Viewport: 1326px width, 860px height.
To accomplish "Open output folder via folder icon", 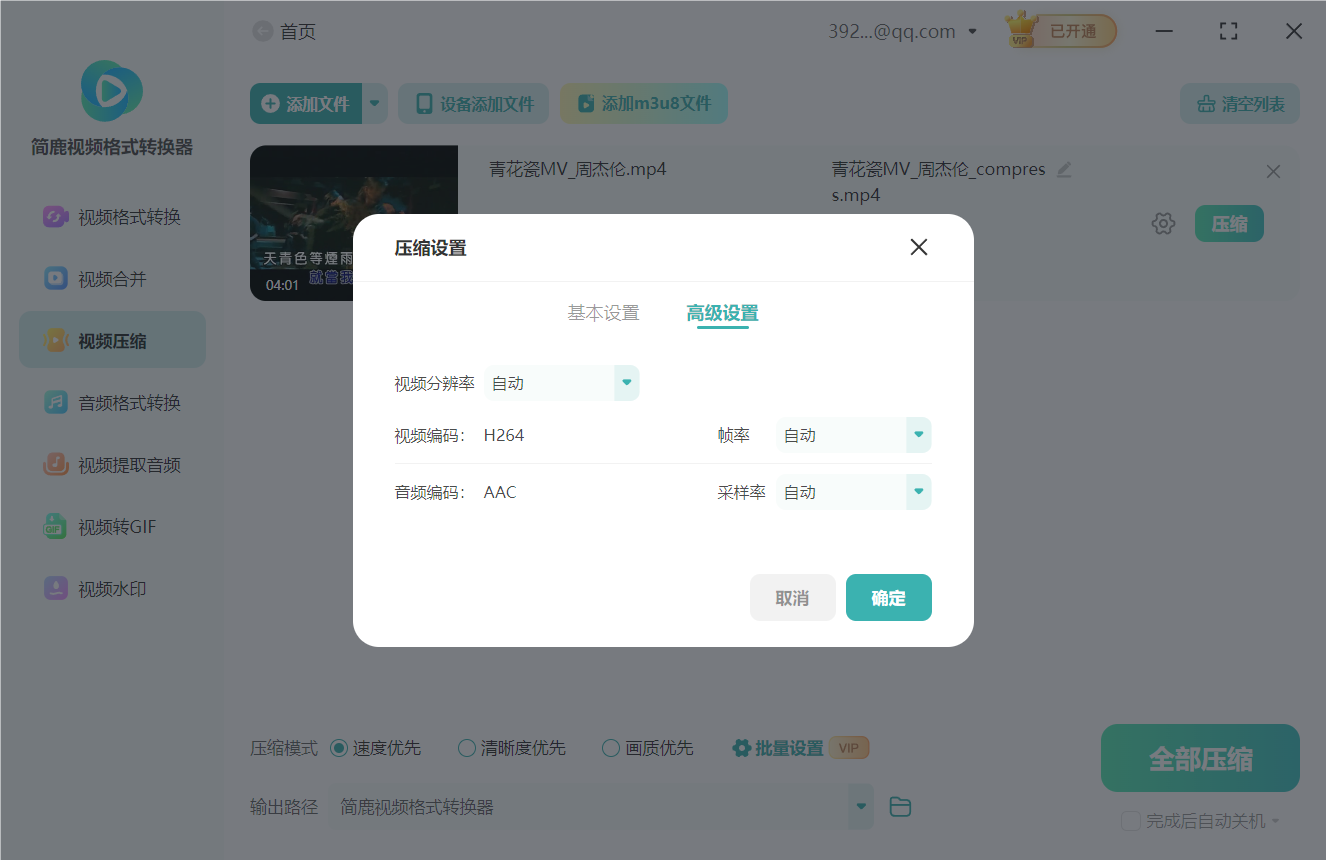I will pos(899,806).
